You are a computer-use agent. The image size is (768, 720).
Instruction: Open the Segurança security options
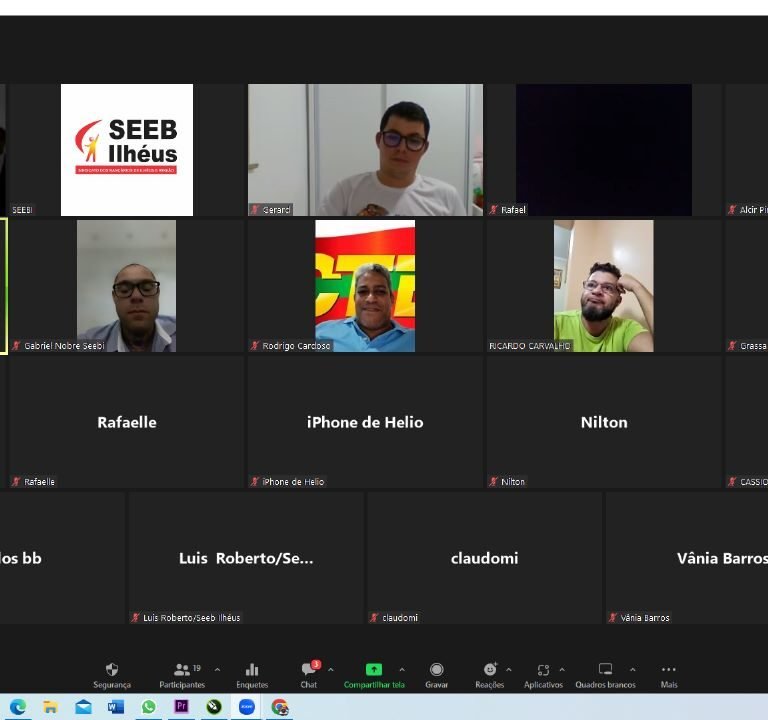click(111, 674)
